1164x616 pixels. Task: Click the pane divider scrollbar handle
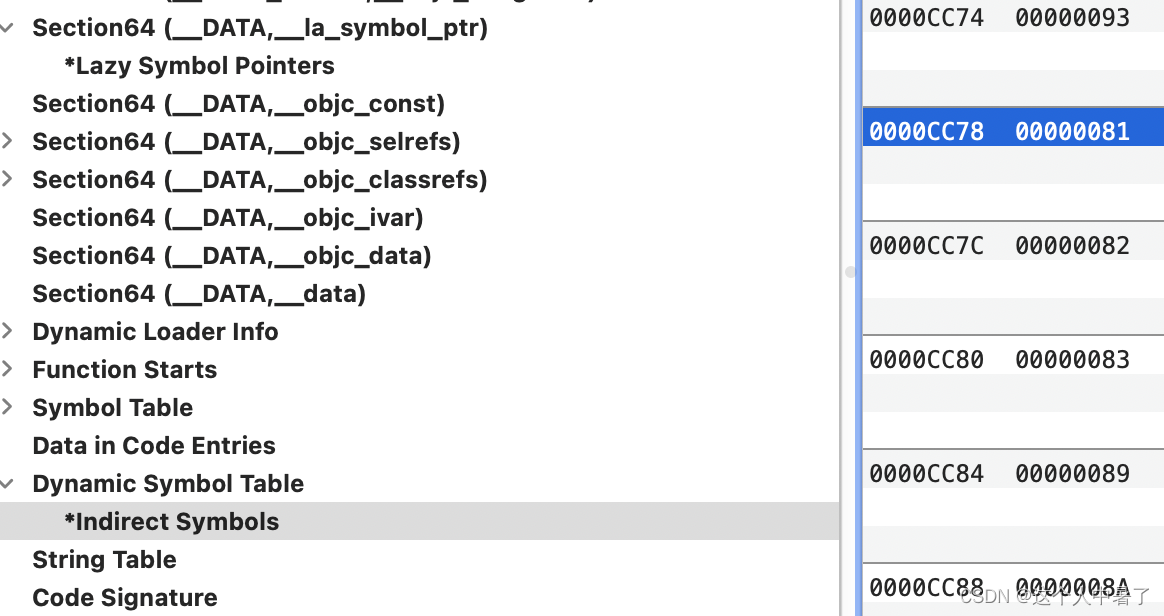[x=851, y=272]
